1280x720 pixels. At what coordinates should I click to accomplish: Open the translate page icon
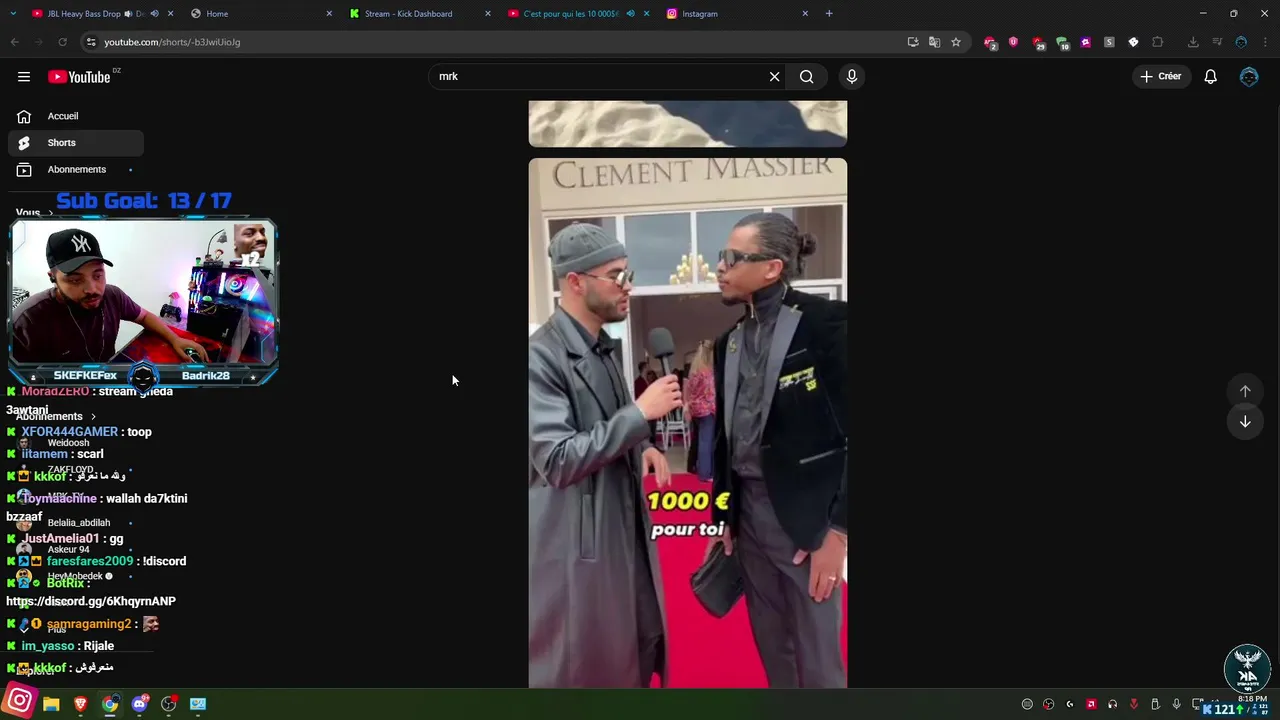pos(934,42)
